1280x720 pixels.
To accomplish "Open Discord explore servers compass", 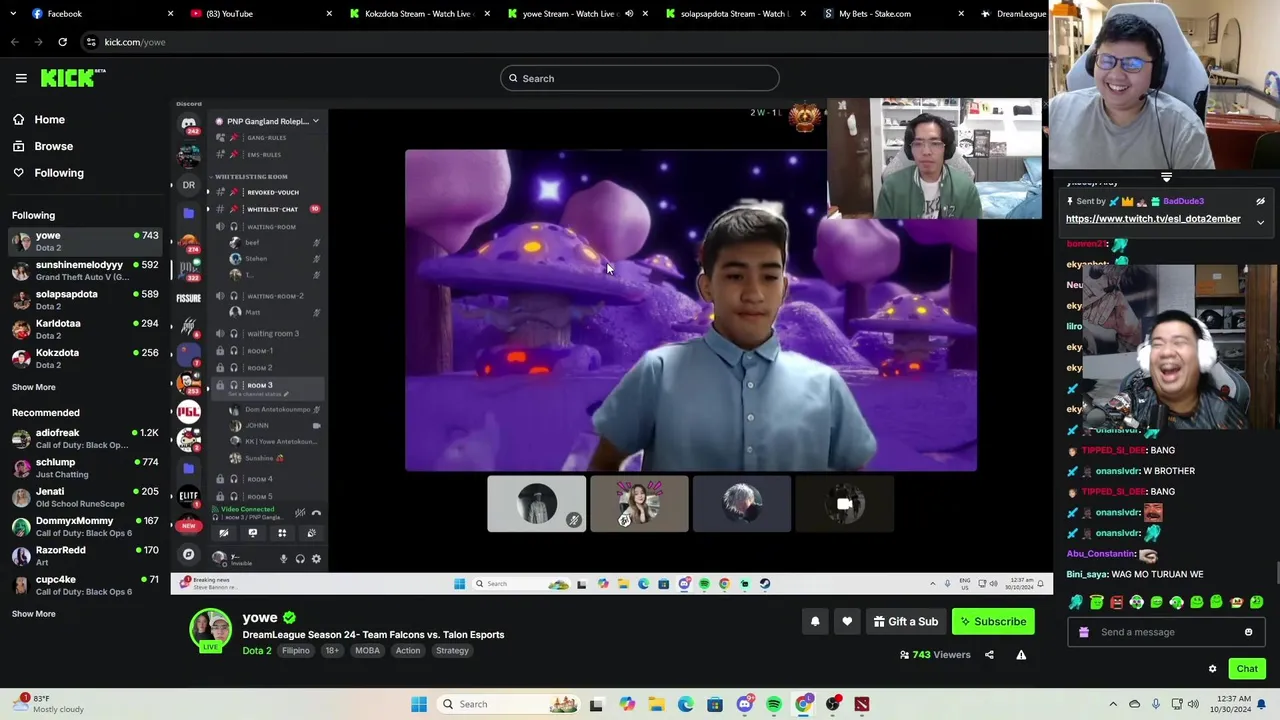I will click(x=189, y=554).
